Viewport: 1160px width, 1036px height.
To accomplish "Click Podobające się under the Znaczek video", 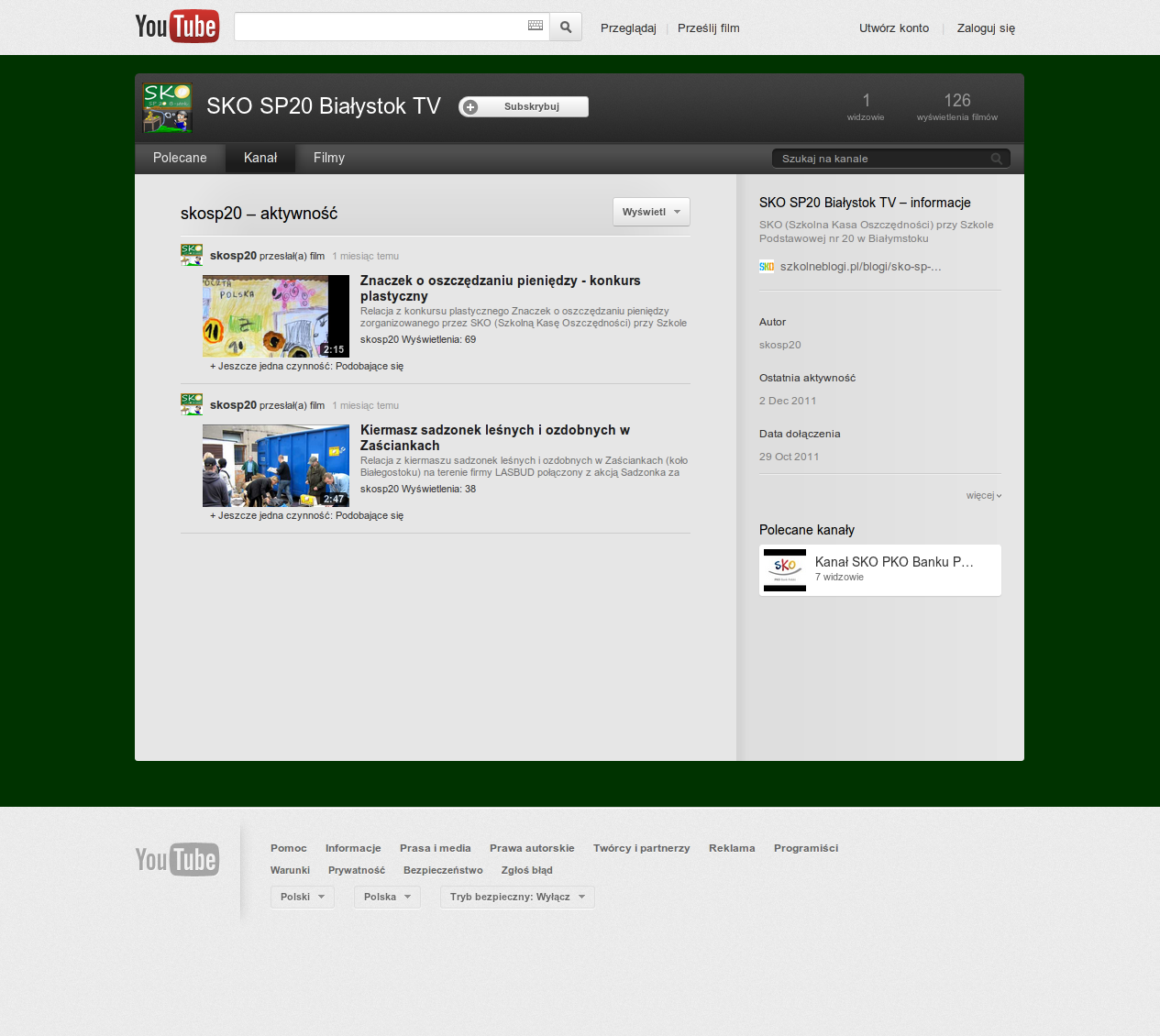I will pyautogui.click(x=370, y=366).
